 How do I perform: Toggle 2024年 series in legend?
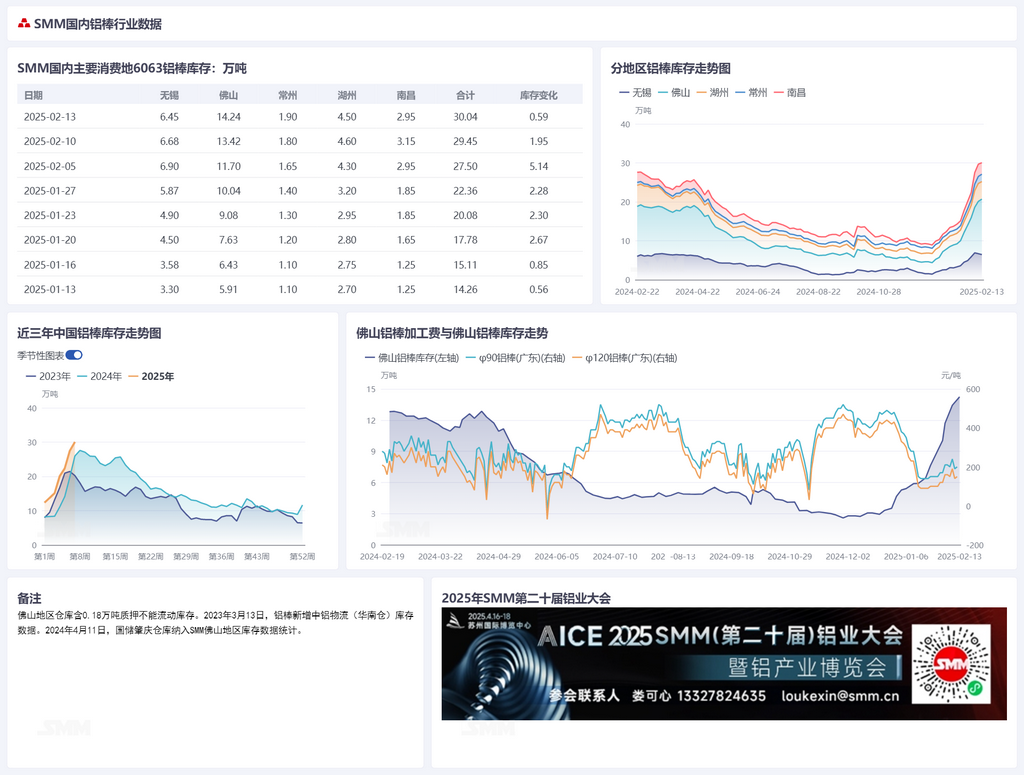click(x=99, y=376)
